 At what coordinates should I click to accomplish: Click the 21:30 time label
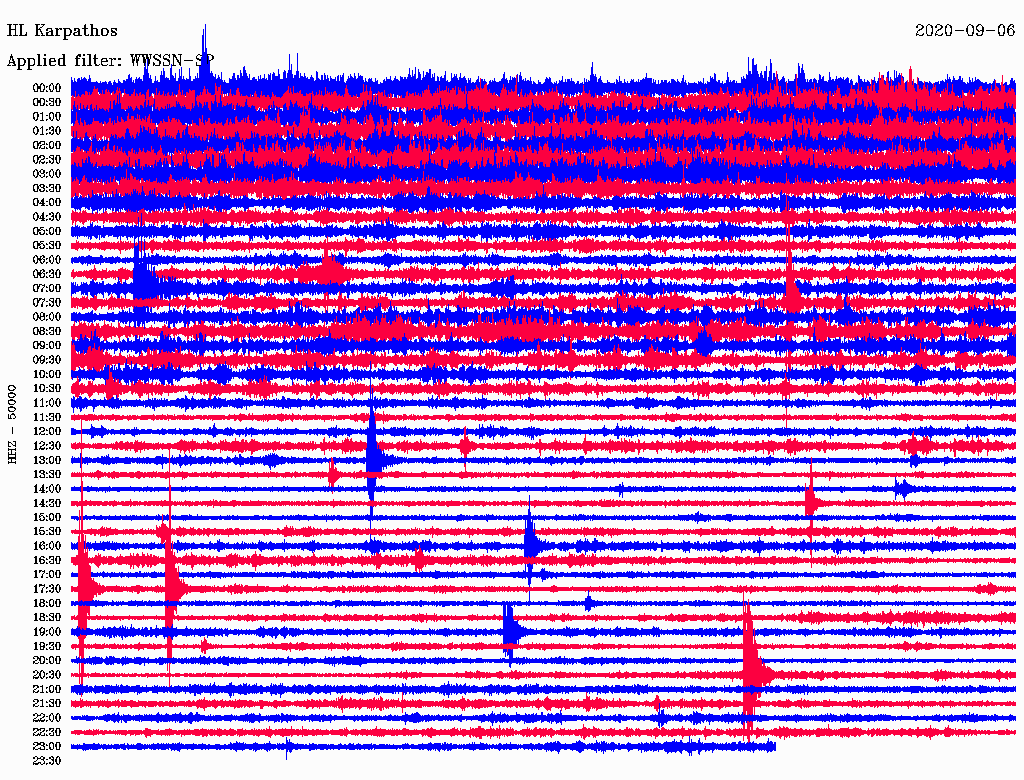(x=47, y=704)
